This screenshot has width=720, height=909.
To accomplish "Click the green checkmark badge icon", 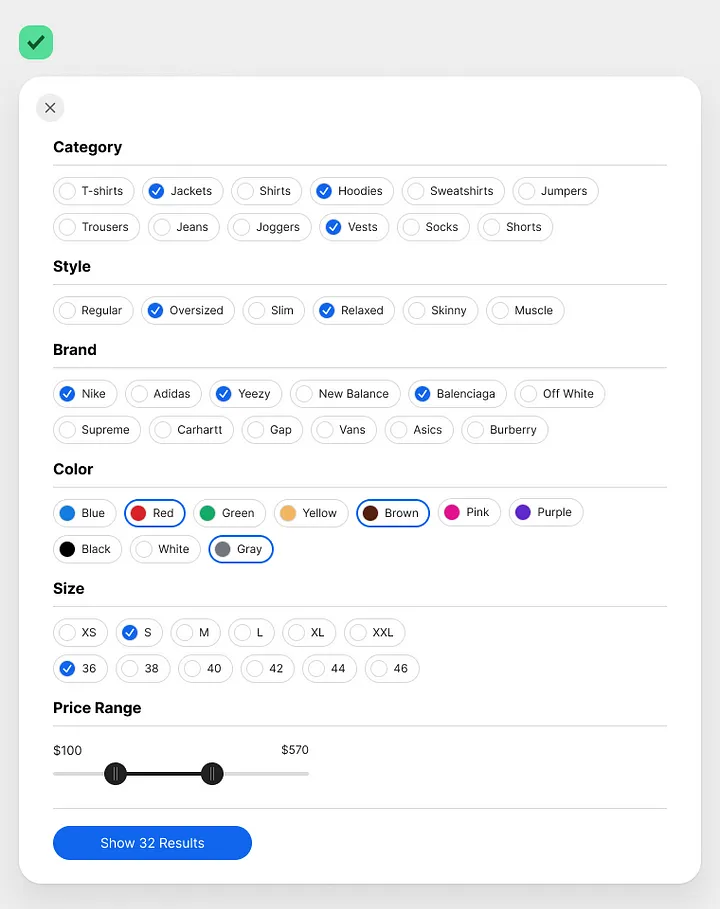I will [x=36, y=42].
